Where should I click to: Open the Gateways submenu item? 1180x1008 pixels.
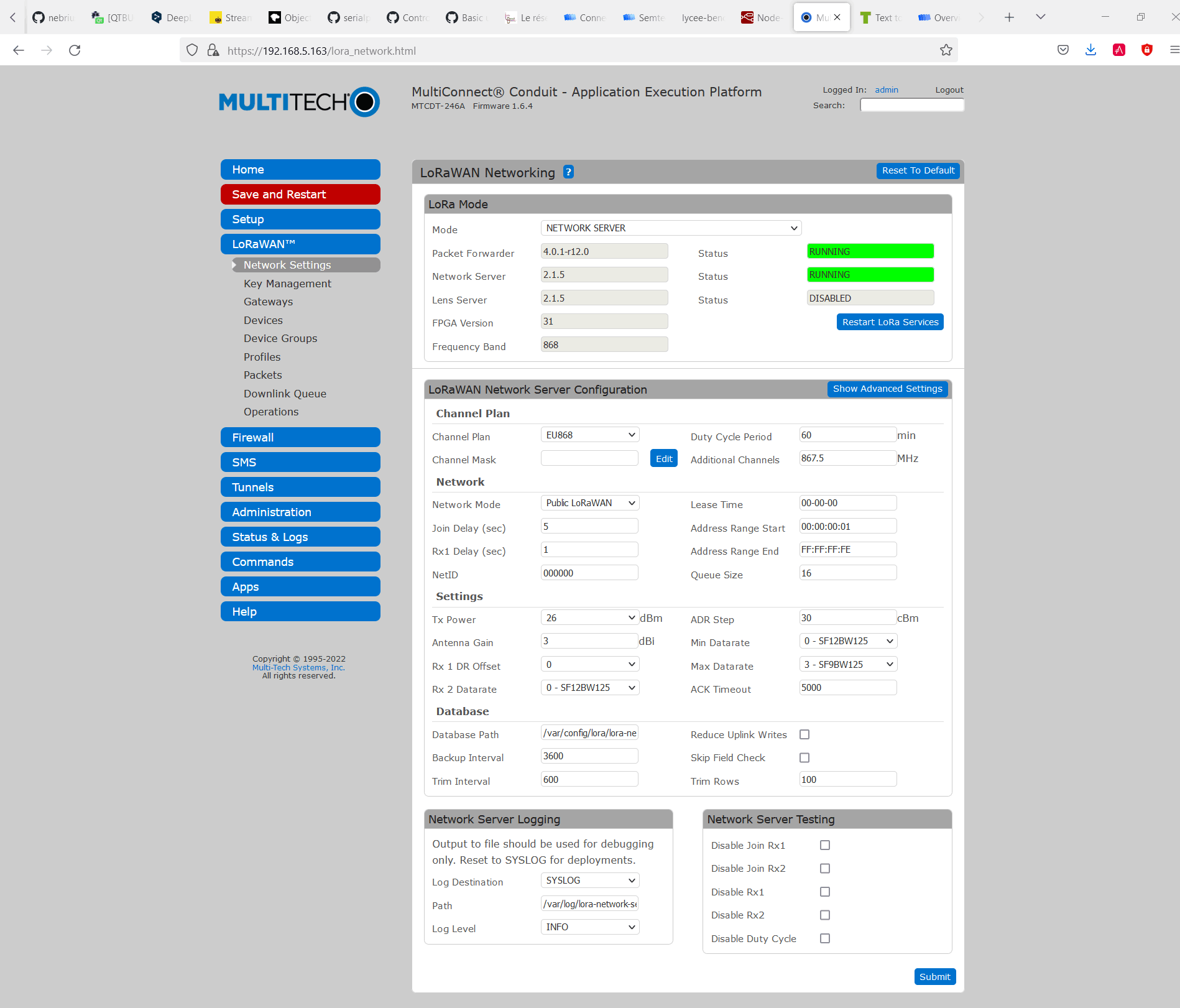pos(268,302)
